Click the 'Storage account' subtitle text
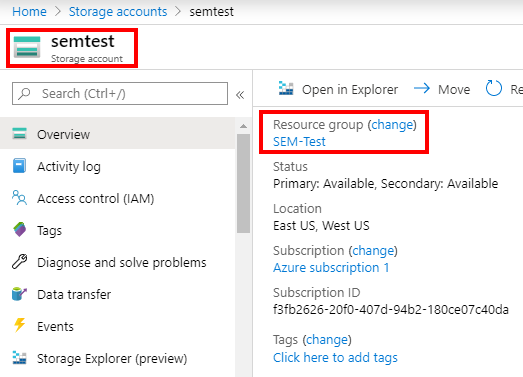 (x=87, y=59)
